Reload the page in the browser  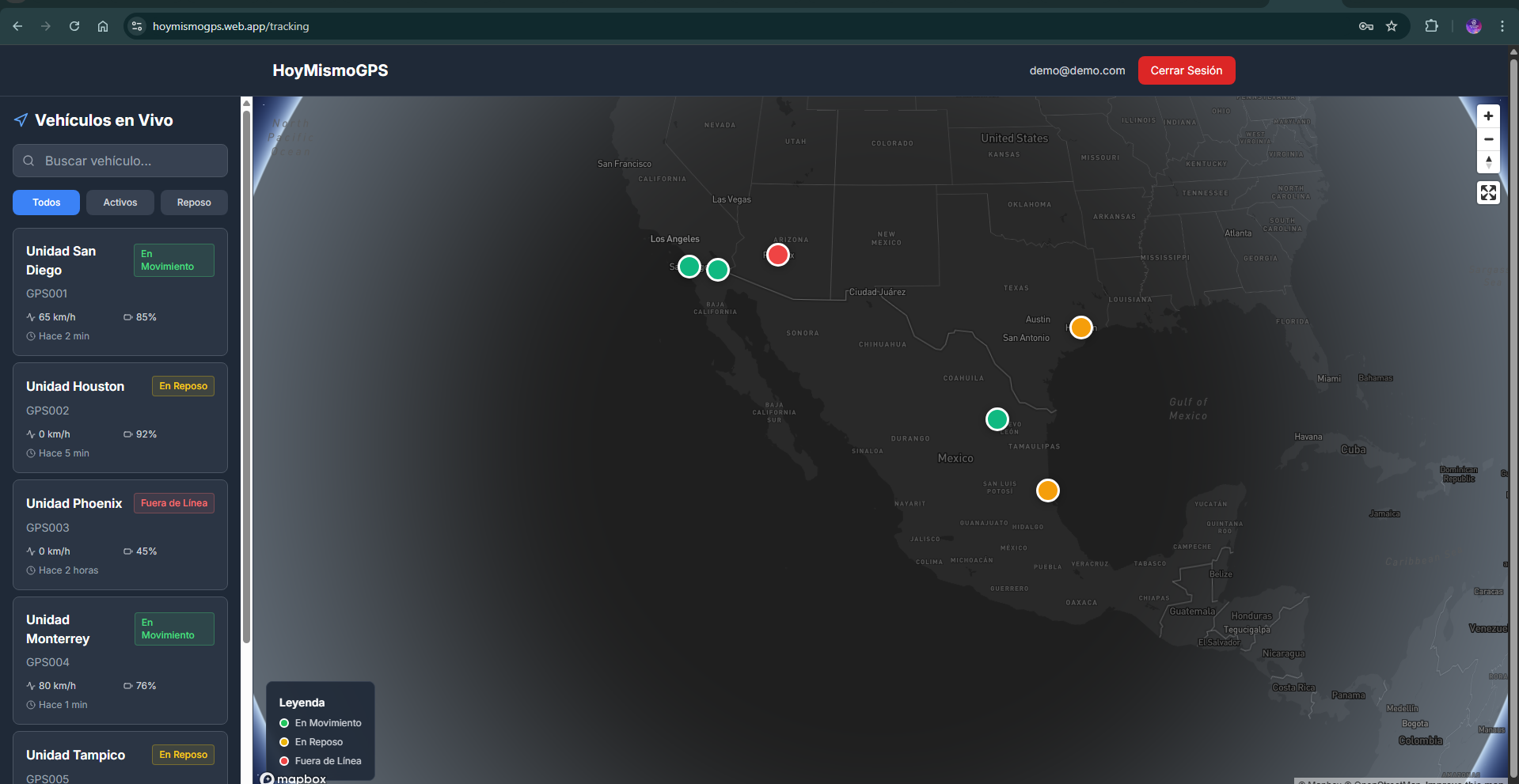pyautogui.click(x=74, y=26)
